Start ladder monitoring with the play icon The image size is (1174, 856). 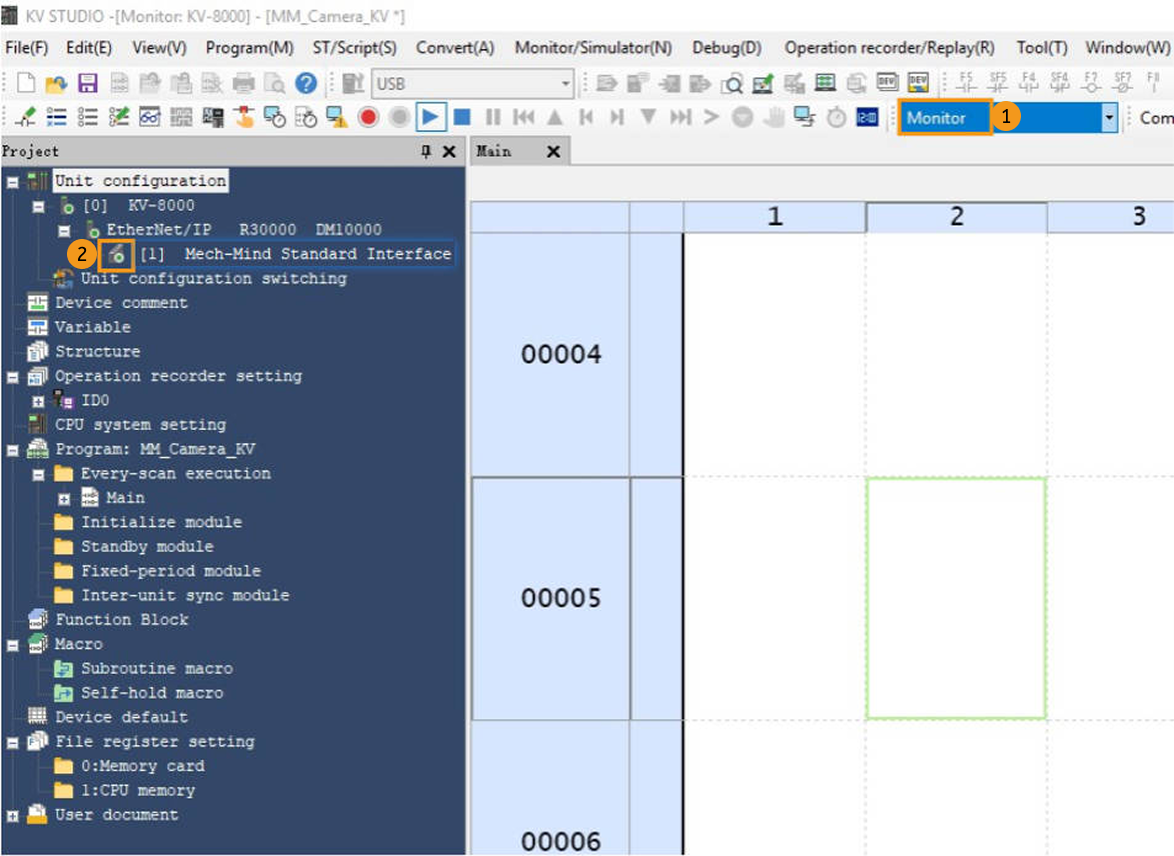429,117
